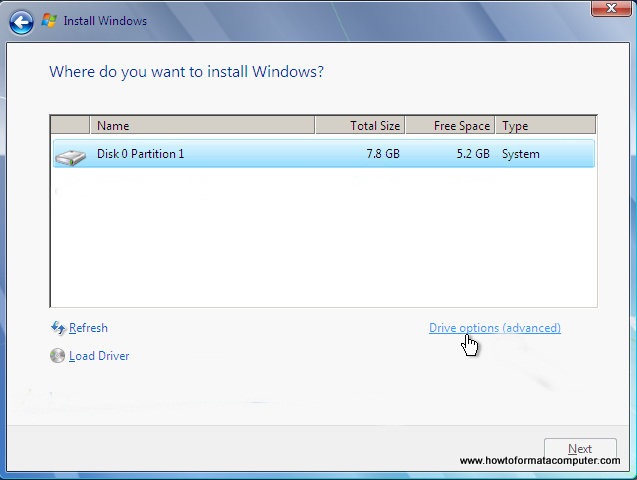The image size is (637, 480).
Task: Select the hard drive icon for Disk 0
Action: [70, 156]
